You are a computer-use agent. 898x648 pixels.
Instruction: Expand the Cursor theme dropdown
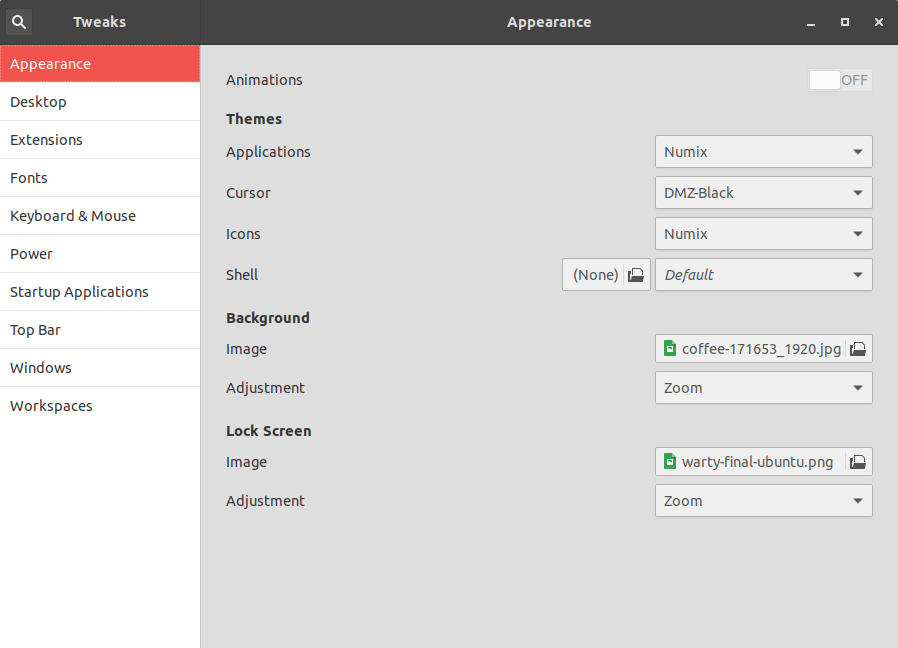click(x=763, y=193)
